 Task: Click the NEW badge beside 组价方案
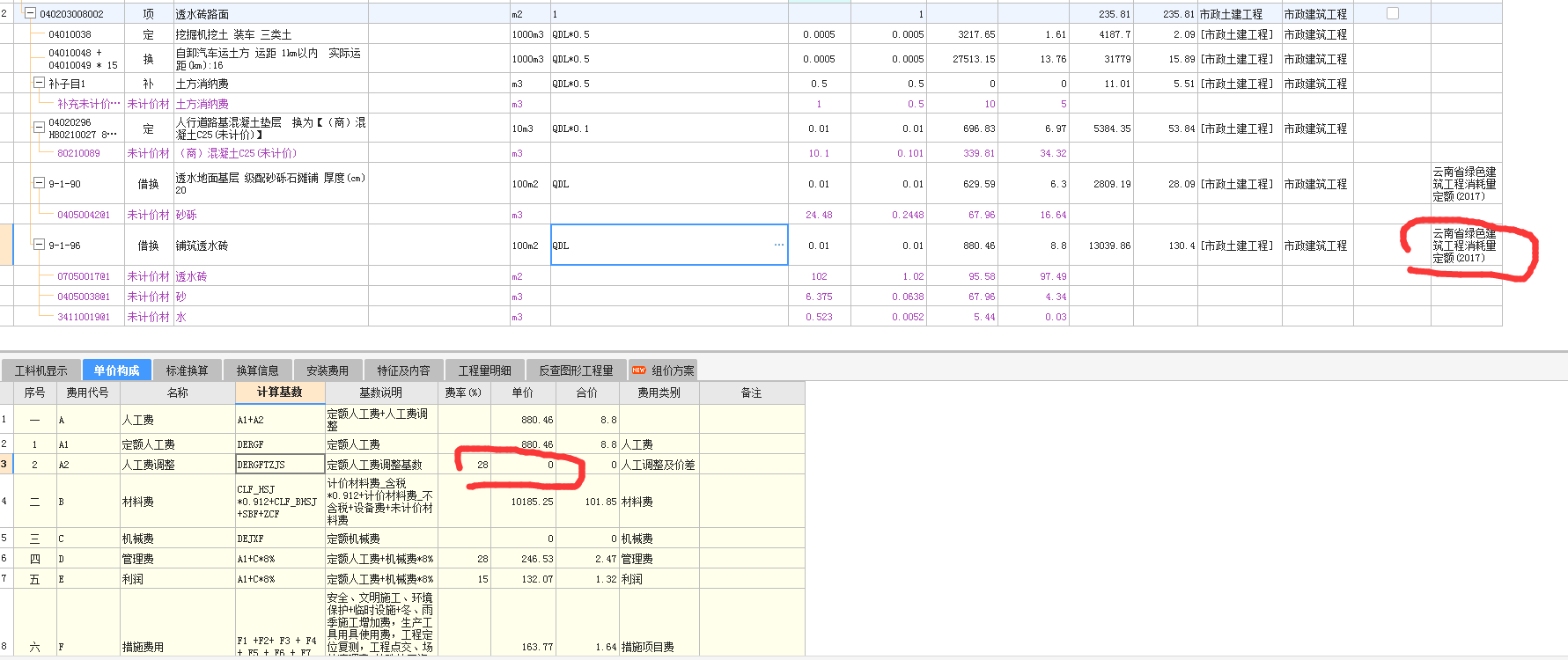tap(638, 370)
